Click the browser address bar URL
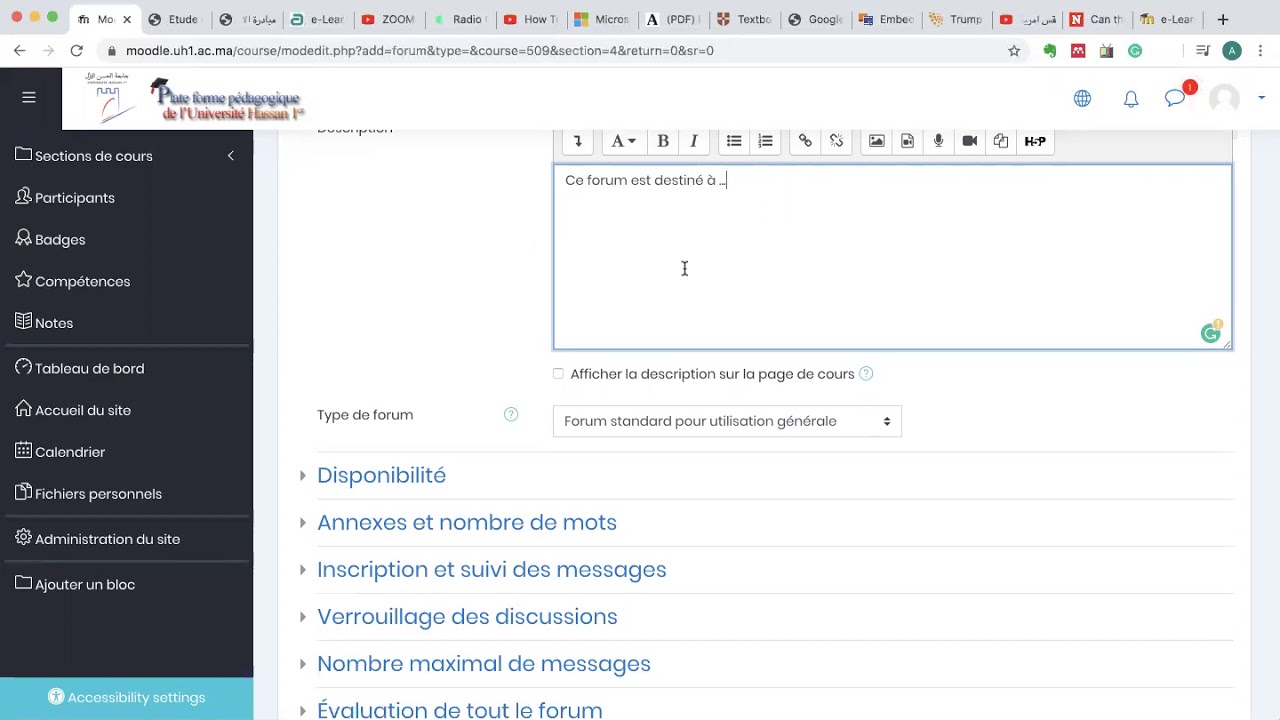This screenshot has height=720, width=1280. (x=420, y=50)
